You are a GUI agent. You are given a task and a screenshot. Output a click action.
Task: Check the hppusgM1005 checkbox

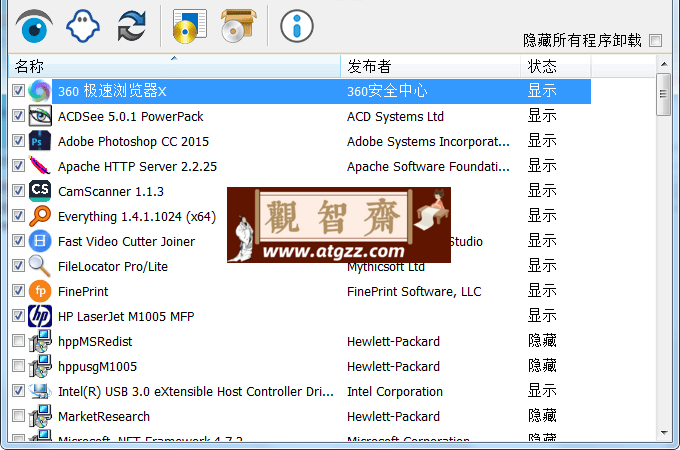click(x=18, y=366)
